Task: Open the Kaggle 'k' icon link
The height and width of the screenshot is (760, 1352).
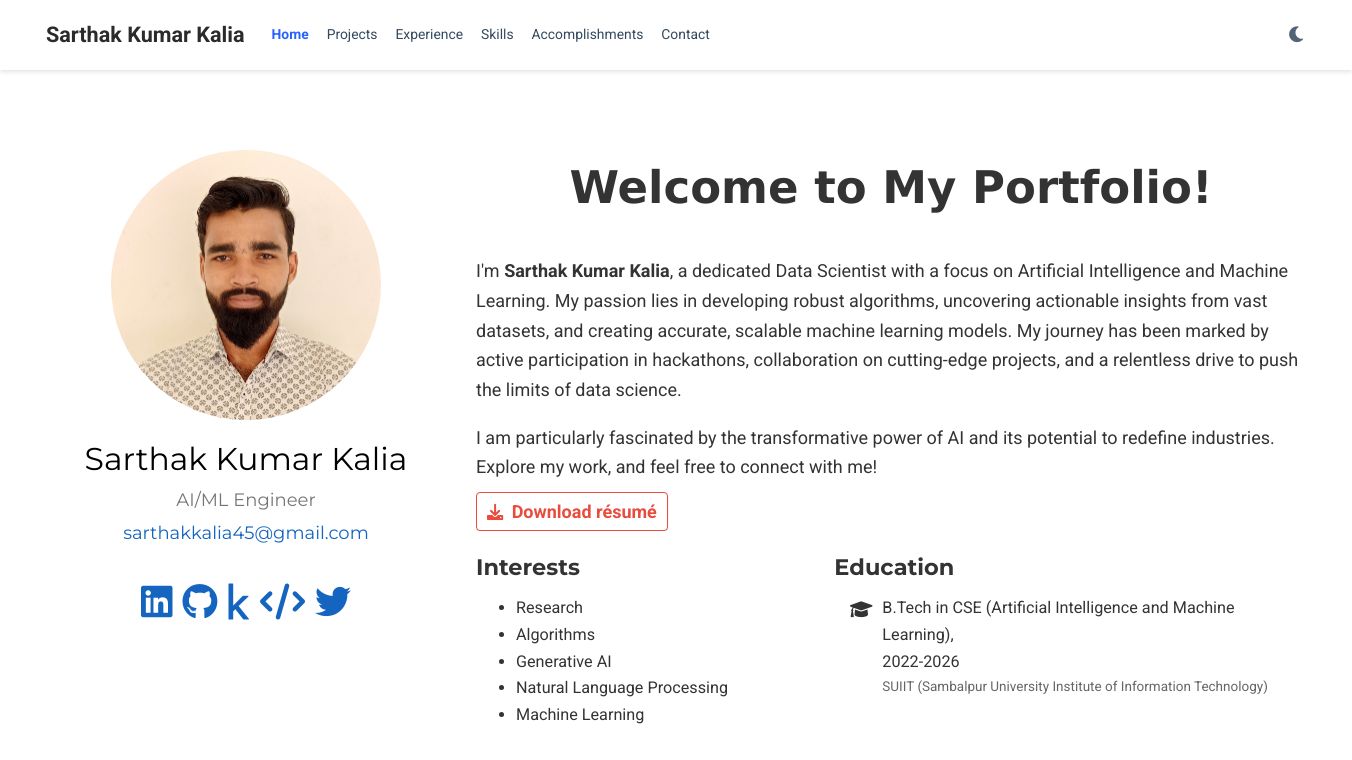Action: pos(238,602)
